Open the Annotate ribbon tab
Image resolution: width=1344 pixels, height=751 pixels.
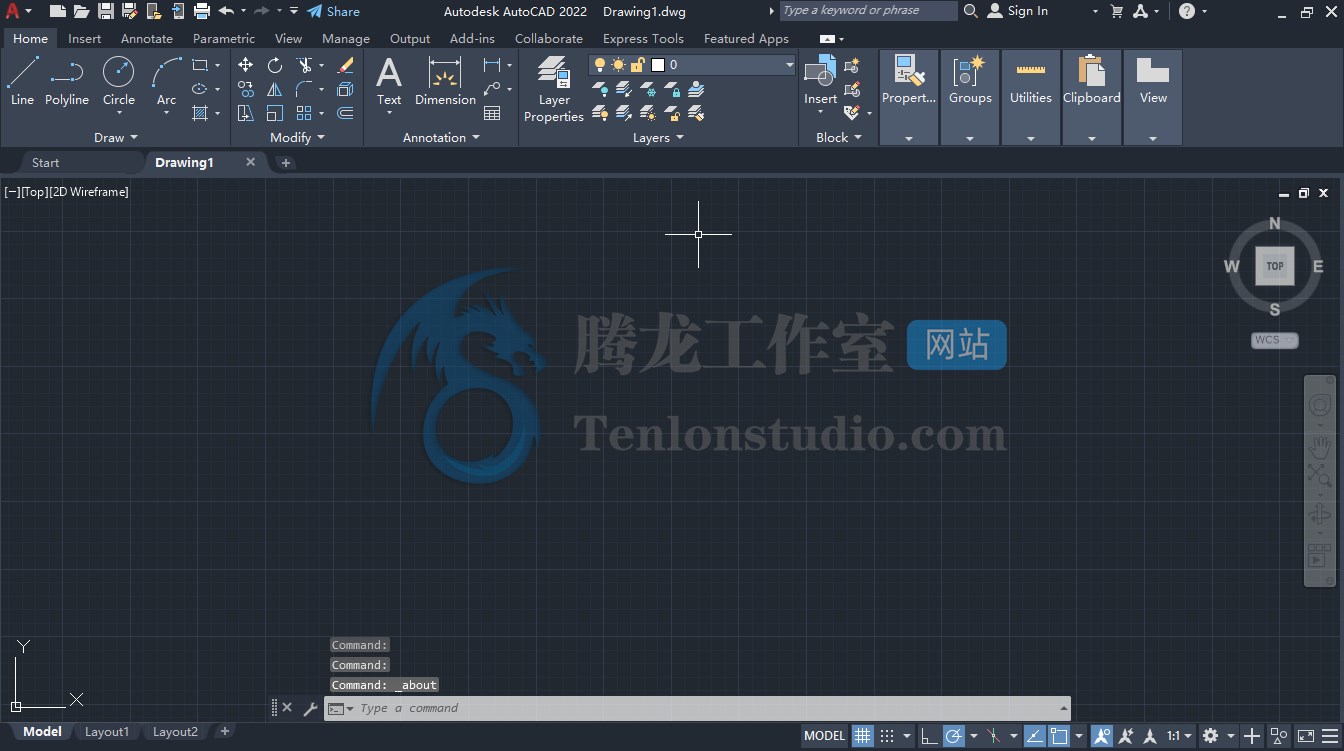point(146,38)
